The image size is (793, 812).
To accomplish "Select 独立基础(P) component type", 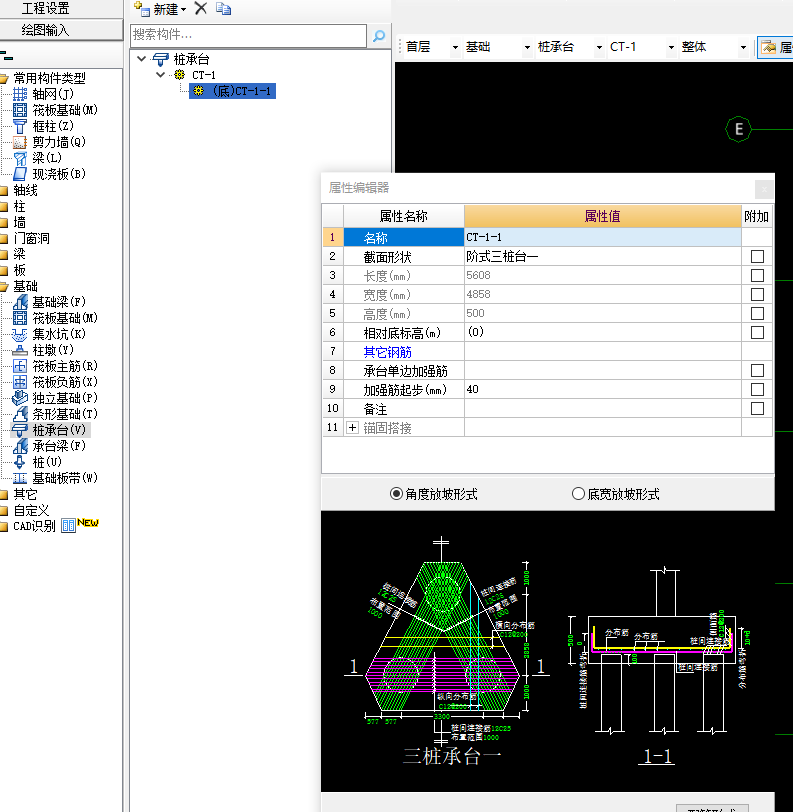I will (64, 398).
